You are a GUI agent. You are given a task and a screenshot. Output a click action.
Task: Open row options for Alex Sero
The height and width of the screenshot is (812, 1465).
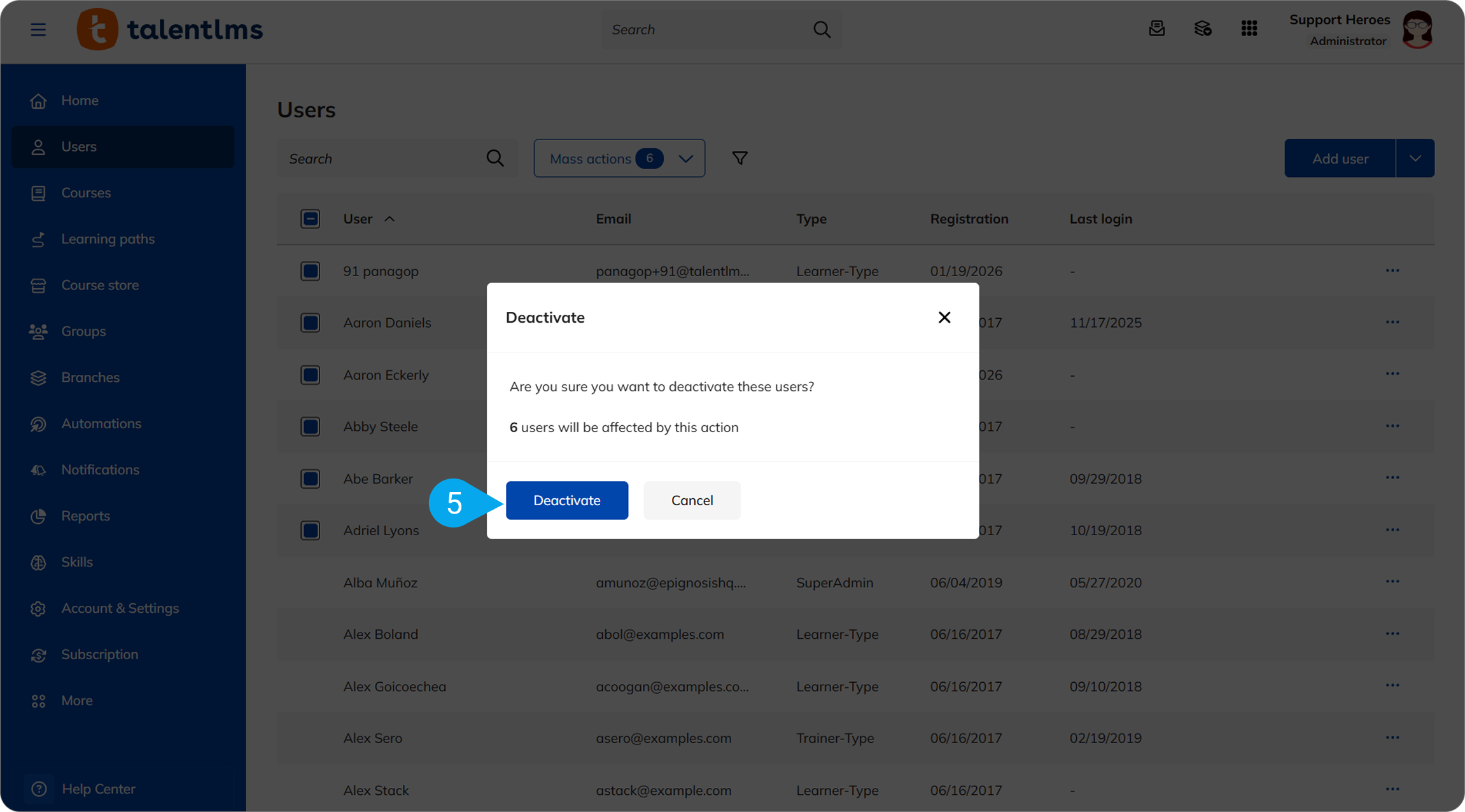pyautogui.click(x=1392, y=738)
